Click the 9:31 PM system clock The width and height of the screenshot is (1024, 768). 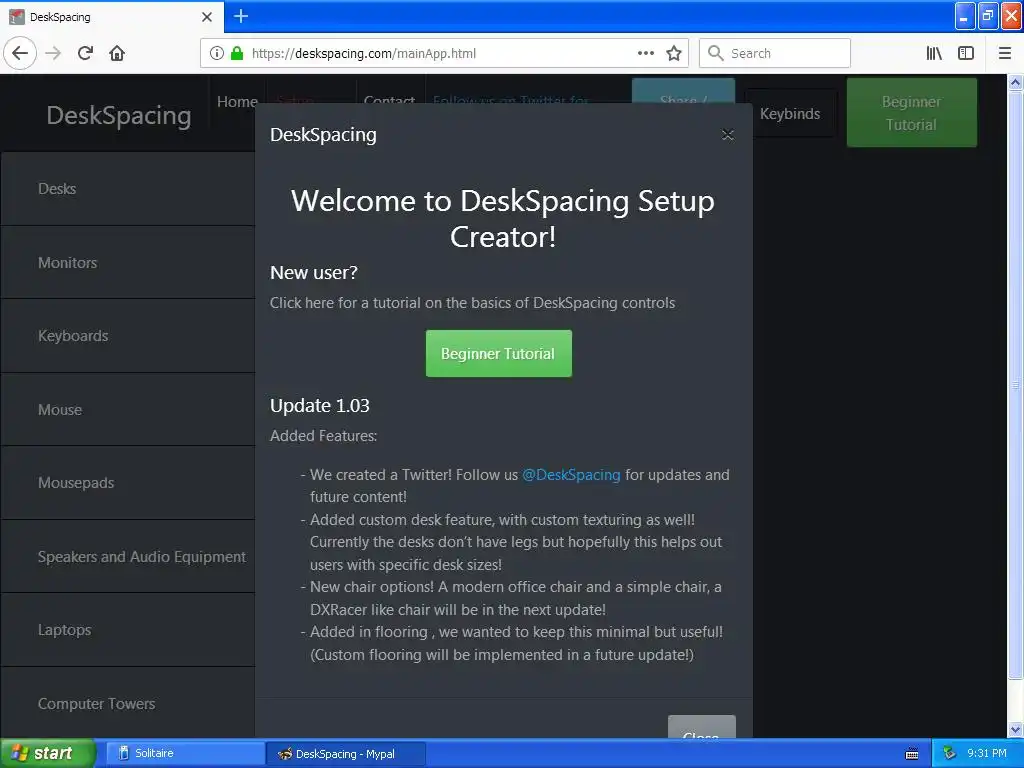[987, 753]
